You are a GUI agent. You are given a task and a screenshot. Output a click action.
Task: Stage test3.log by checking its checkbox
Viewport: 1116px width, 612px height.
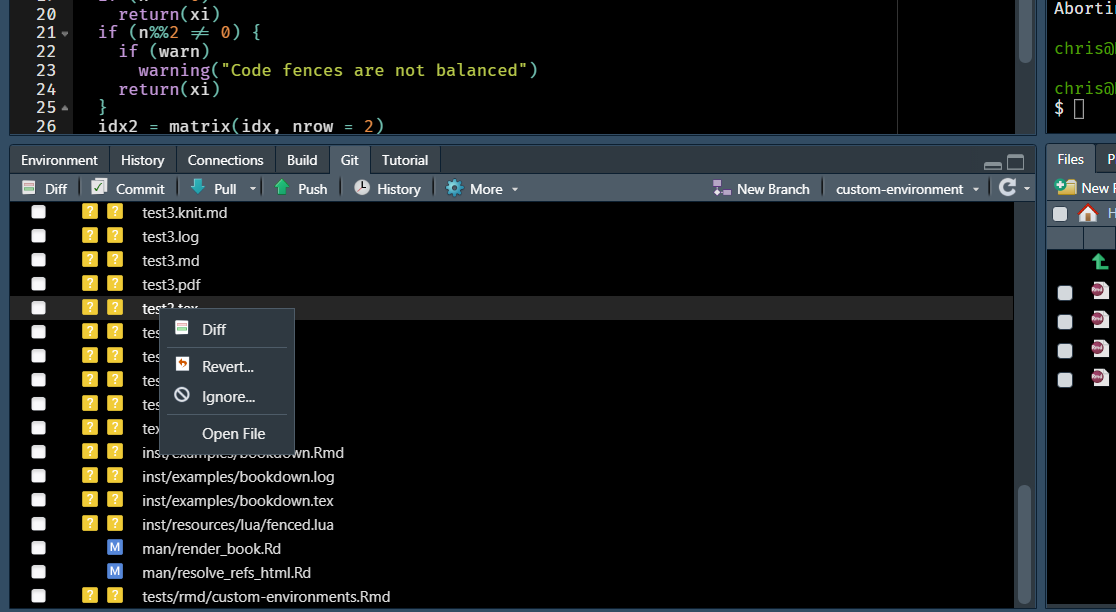[37, 235]
